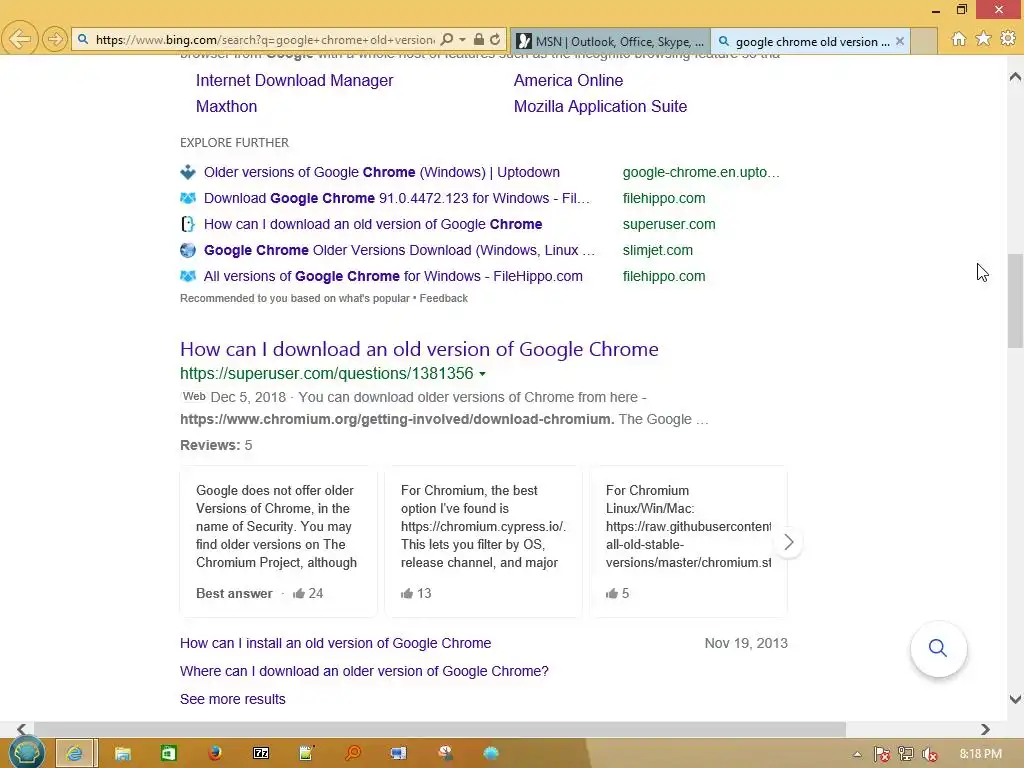The image size is (1024, 768).
Task: Click Uptodown favicon beside Older versions link
Action: 188,172
